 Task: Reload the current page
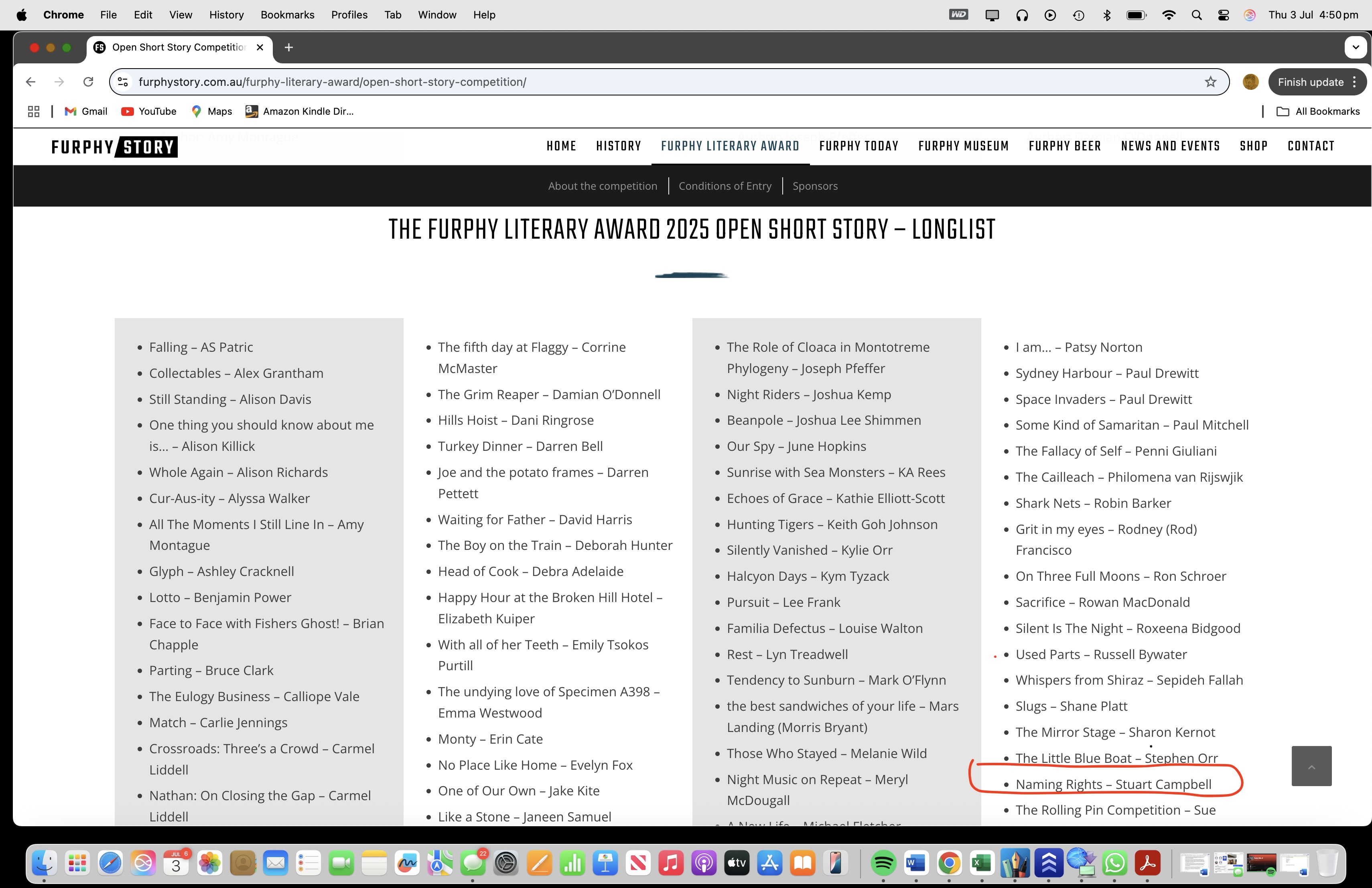coord(88,82)
